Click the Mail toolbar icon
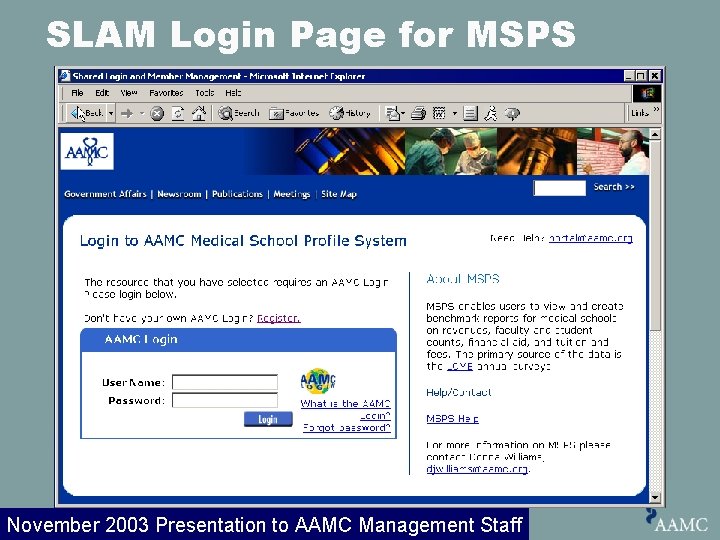This screenshot has width=720, height=540. click(393, 113)
